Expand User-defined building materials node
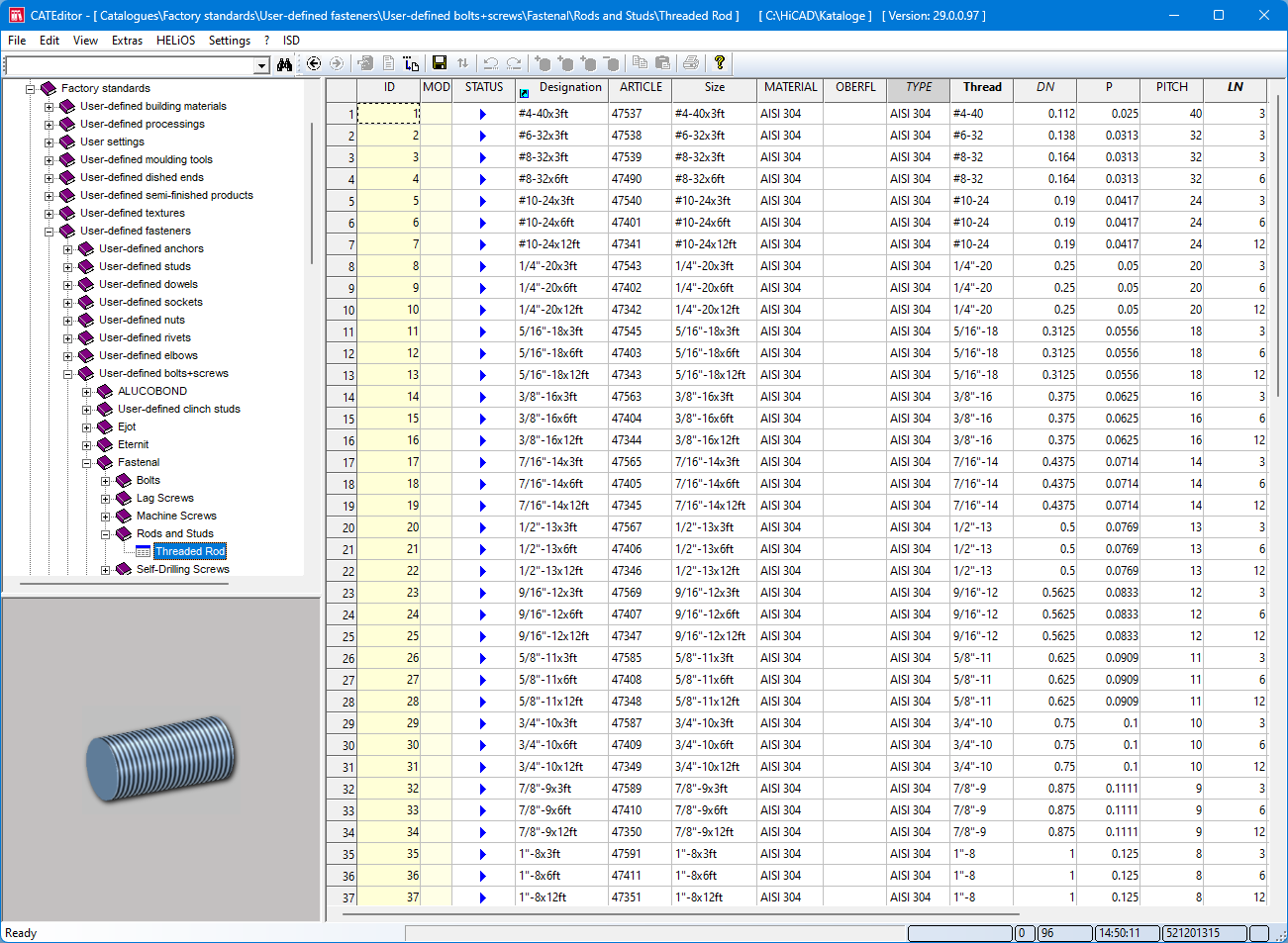This screenshot has height=943, width=1288. coord(49,107)
